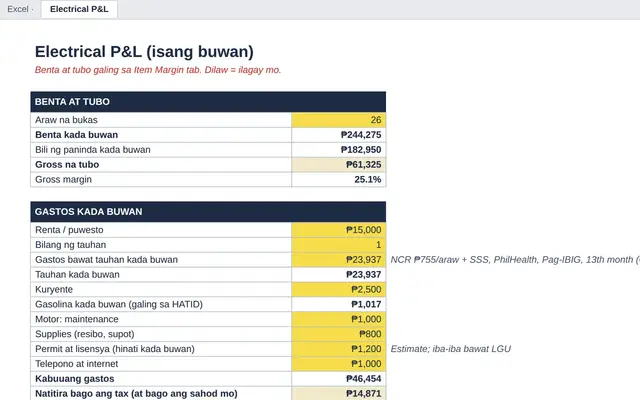This screenshot has width=640, height=400.
Task: Click the 'Tauhan kada buwan' label
Action: (77, 275)
